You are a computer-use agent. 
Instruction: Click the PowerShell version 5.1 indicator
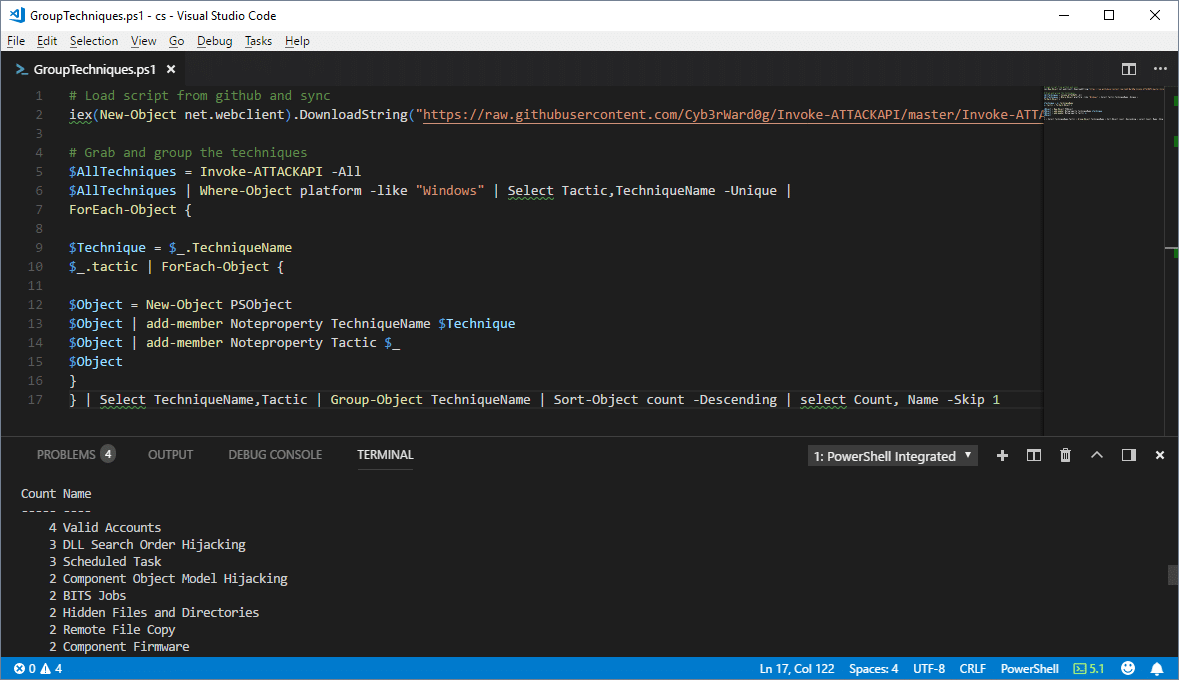tap(1089, 669)
